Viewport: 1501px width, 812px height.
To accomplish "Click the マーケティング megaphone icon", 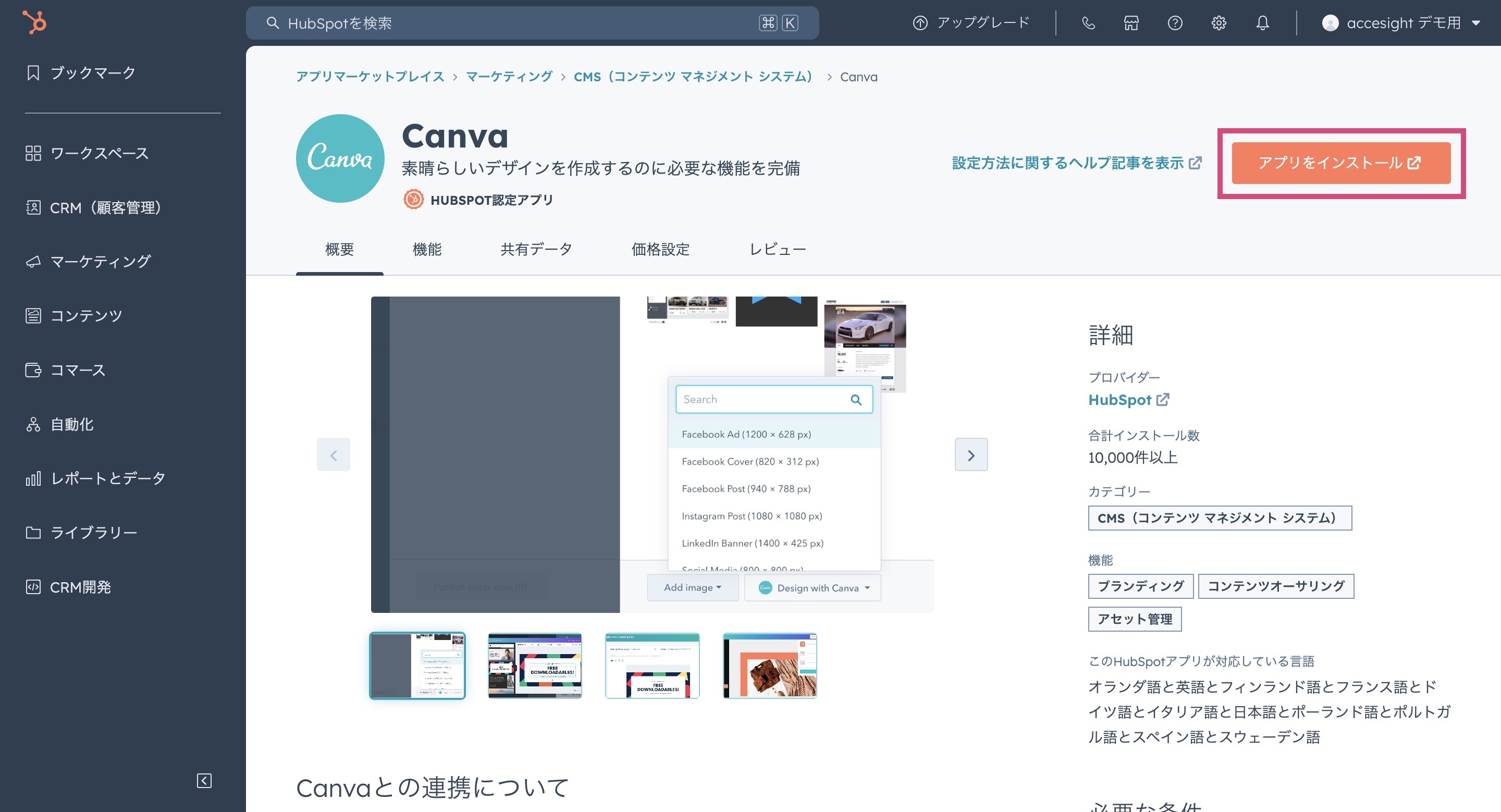I will coord(33,262).
